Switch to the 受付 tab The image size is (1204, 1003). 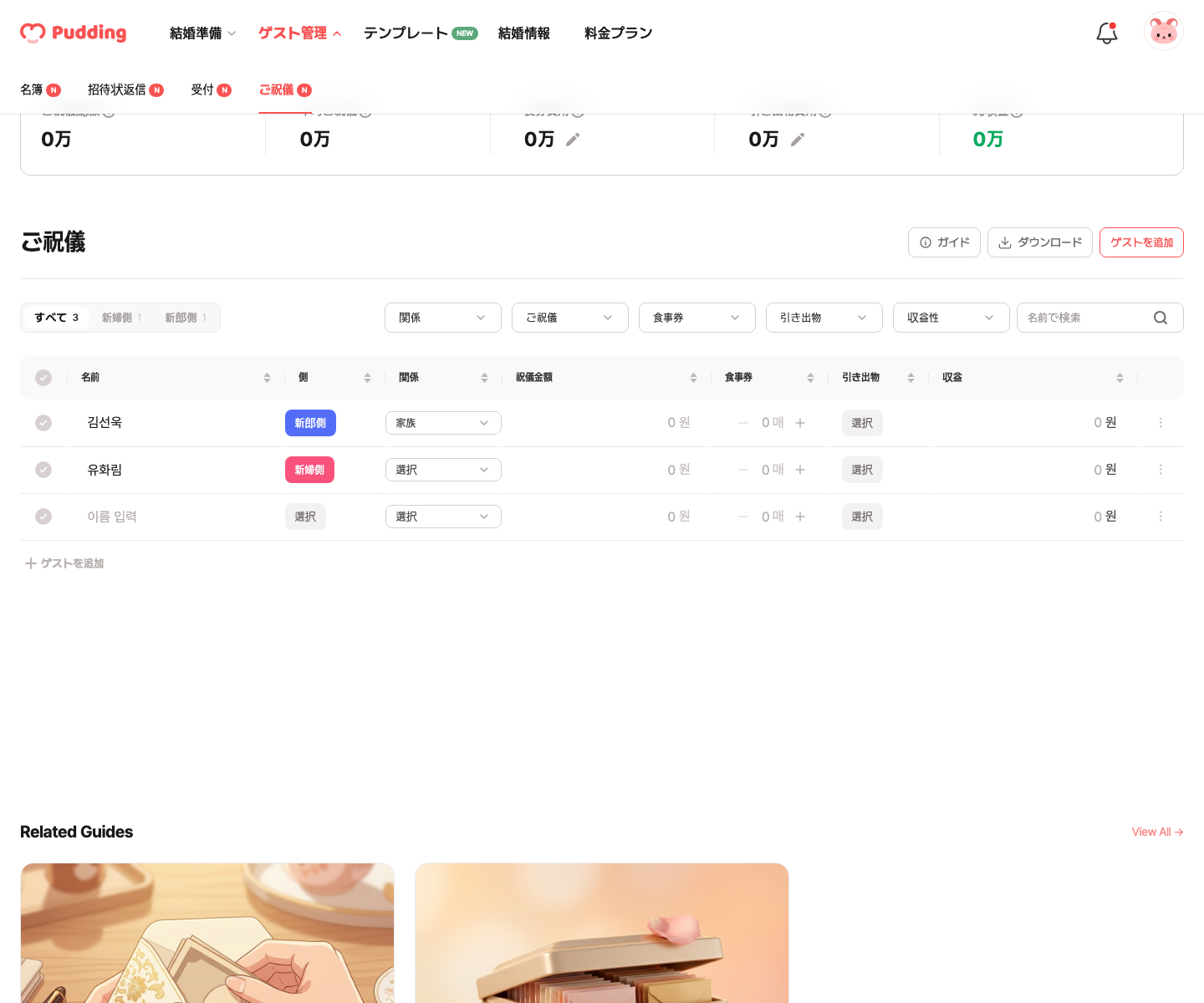click(x=211, y=89)
